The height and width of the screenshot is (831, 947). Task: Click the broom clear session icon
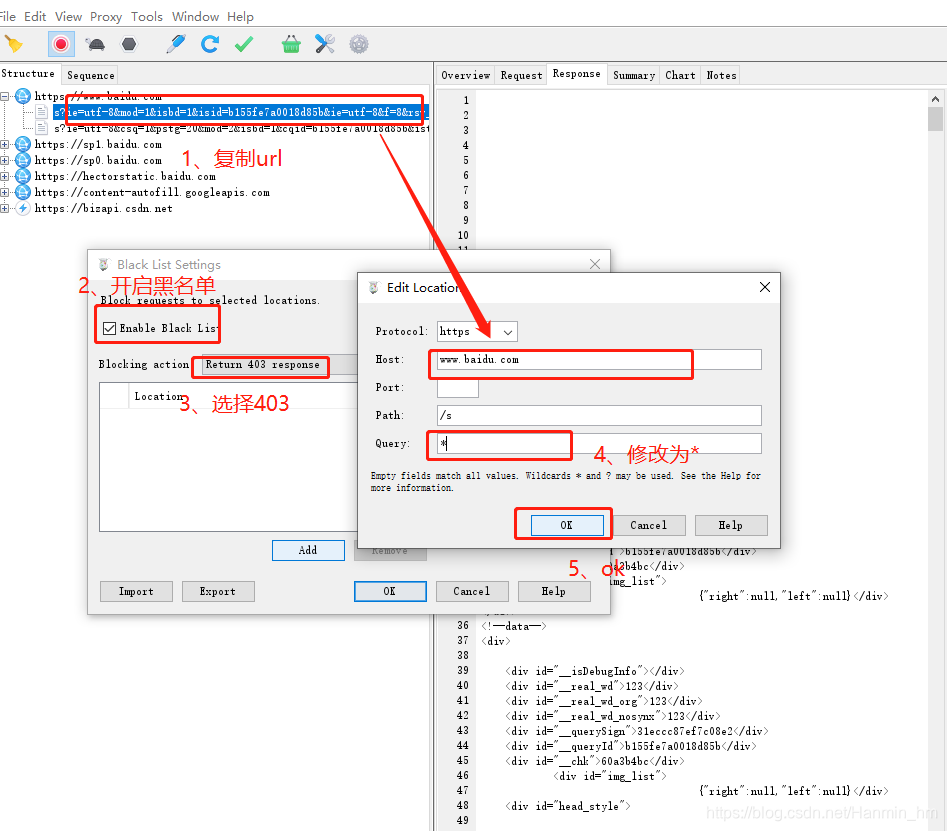[x=14, y=45]
